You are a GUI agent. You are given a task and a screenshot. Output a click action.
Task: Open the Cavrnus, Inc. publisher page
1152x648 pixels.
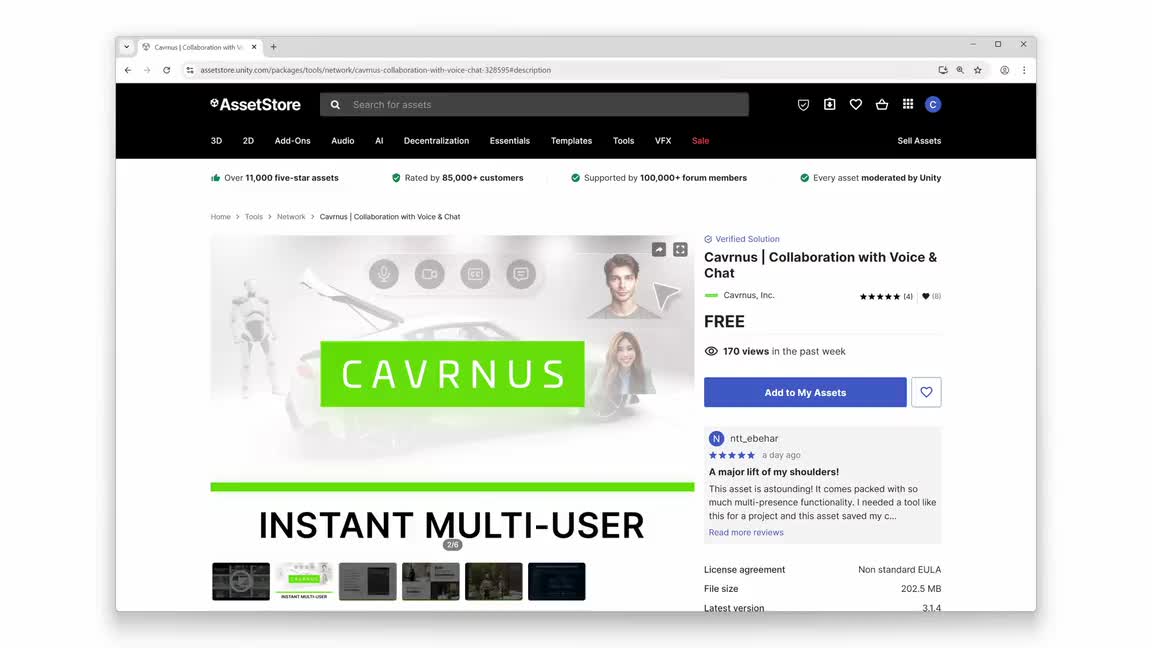(x=749, y=295)
